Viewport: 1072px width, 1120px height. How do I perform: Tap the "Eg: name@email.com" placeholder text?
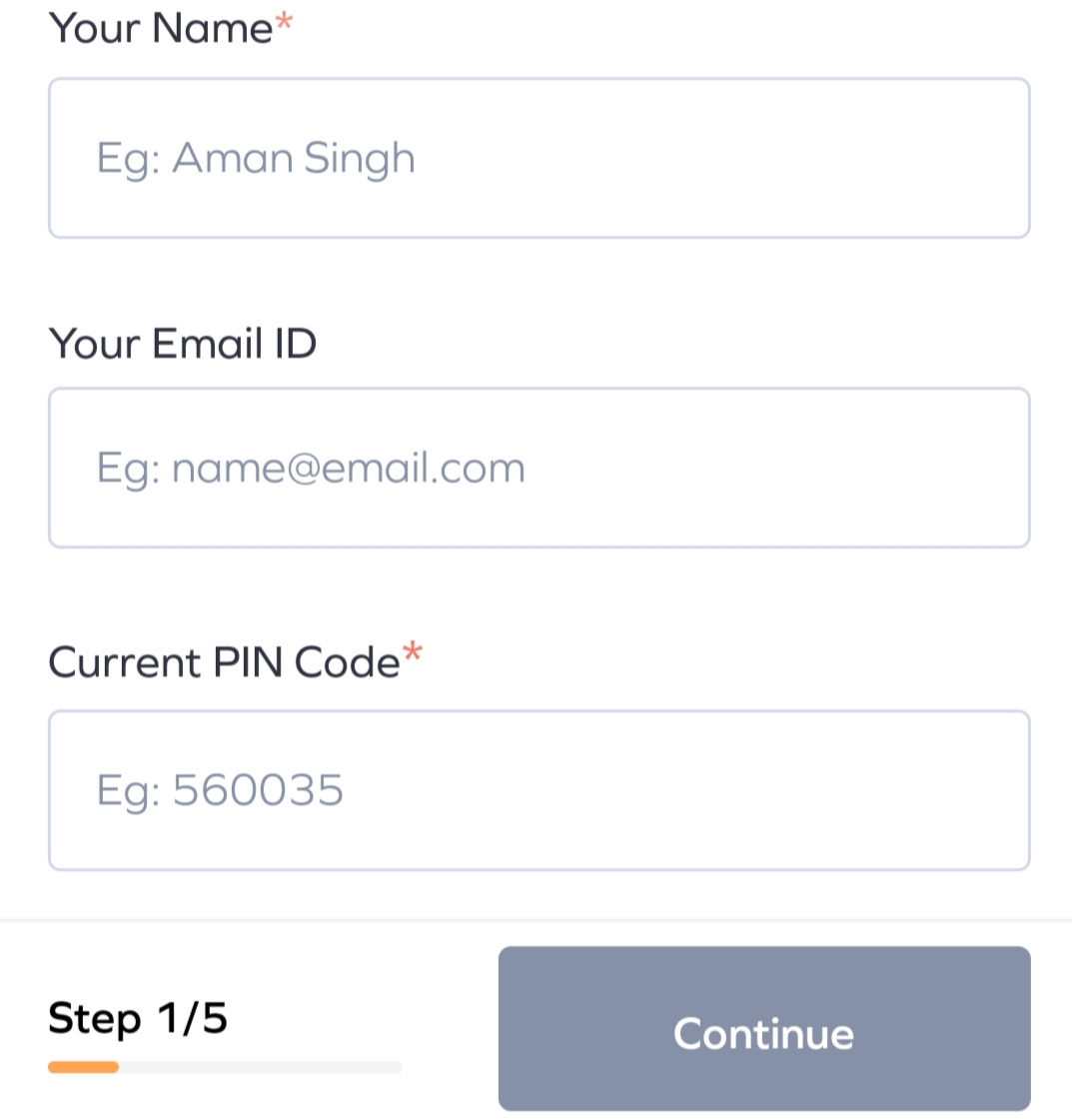tap(310, 469)
